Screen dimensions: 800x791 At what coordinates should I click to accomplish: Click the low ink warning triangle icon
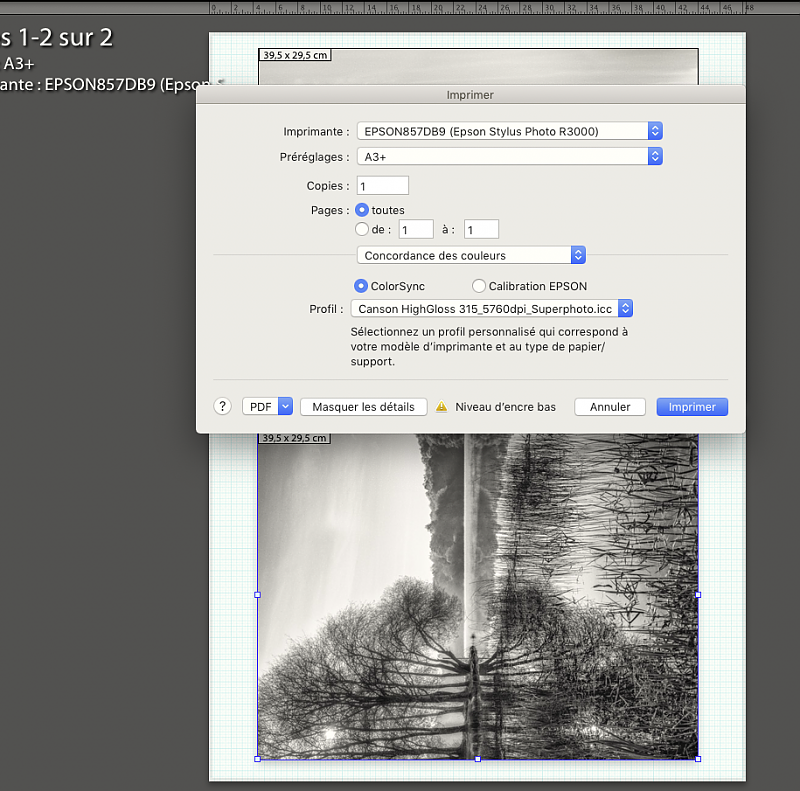441,407
